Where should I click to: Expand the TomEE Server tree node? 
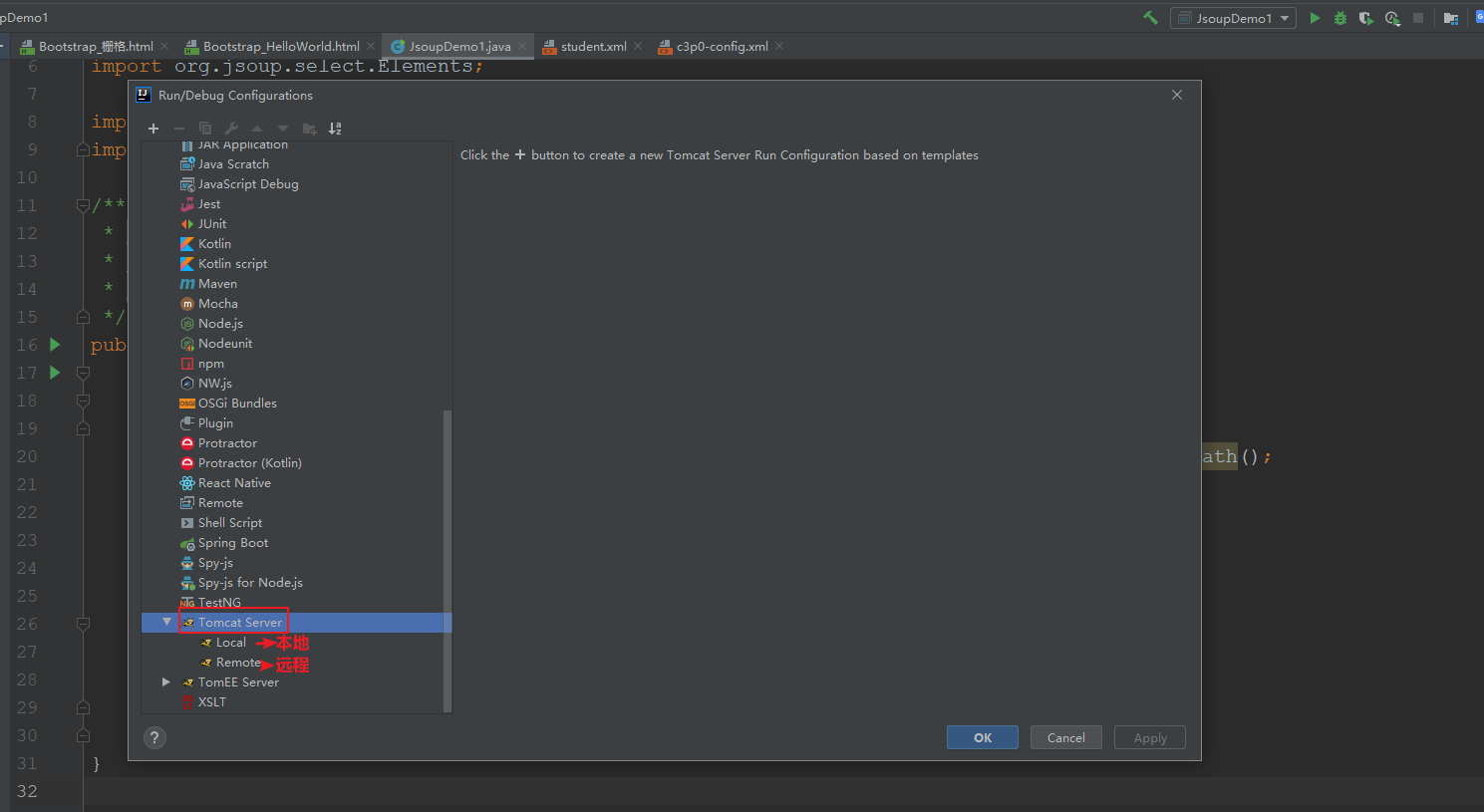tap(166, 681)
